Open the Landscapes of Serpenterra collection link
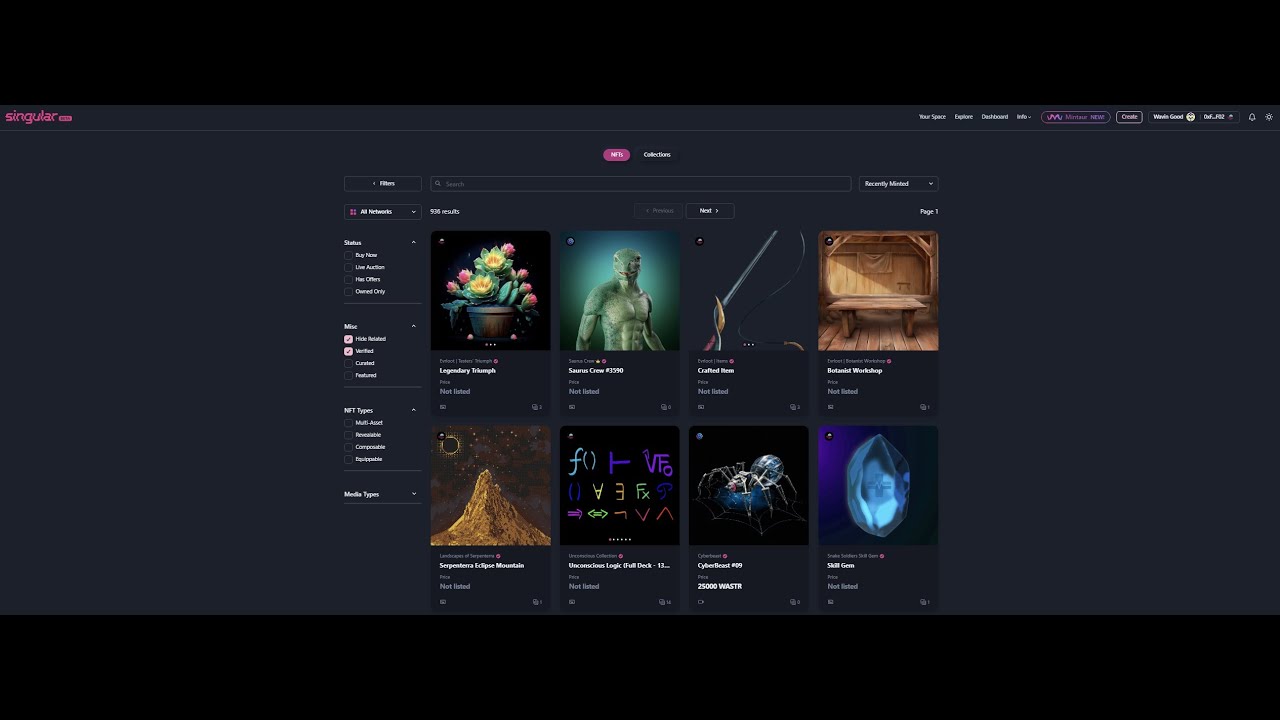This screenshot has height=720, width=1280. pos(467,556)
